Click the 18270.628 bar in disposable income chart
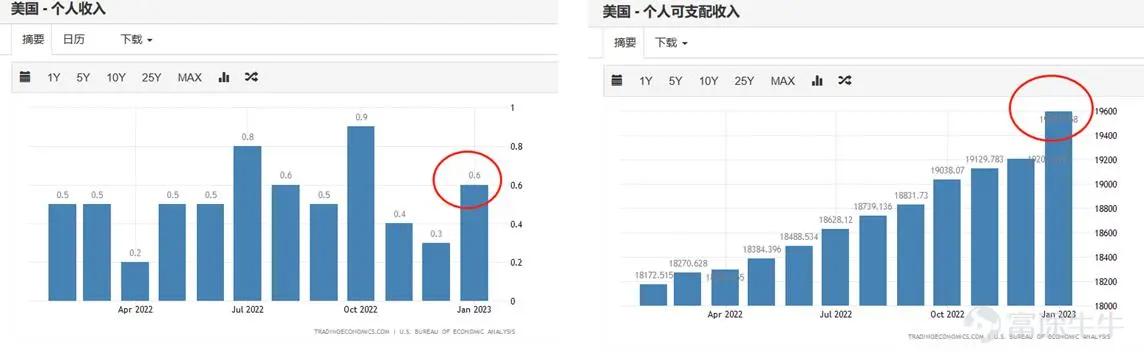Image resolution: width=1144 pixels, height=361 pixels. click(x=687, y=289)
